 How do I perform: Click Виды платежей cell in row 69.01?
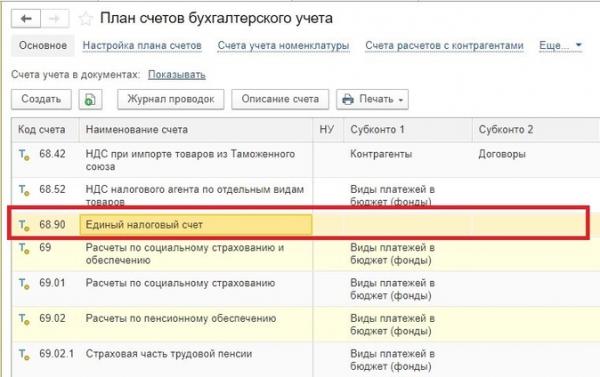coord(392,289)
